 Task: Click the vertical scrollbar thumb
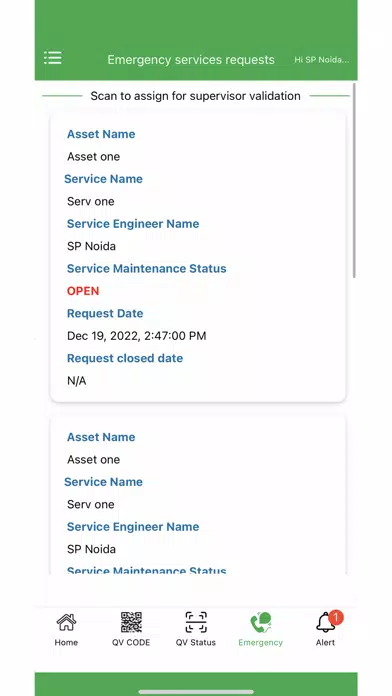click(x=354, y=180)
